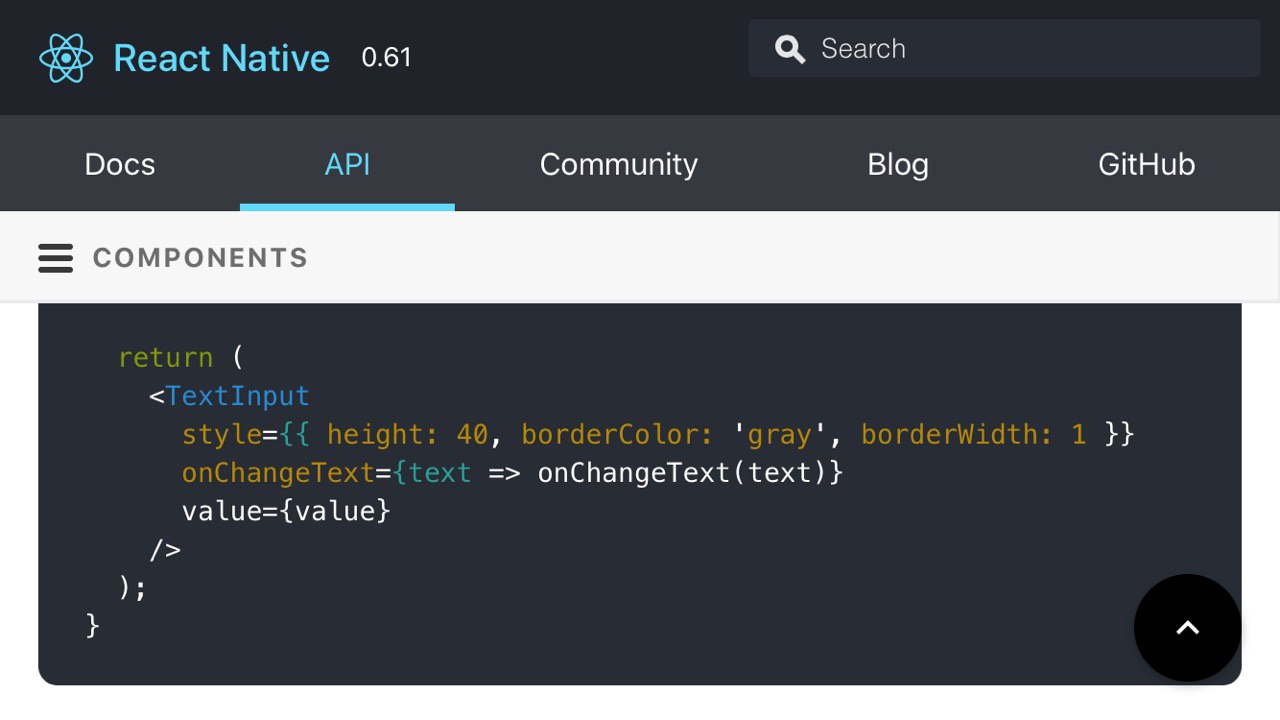Click the 'gray' string in code
The image size is (1280, 720).
click(780, 434)
